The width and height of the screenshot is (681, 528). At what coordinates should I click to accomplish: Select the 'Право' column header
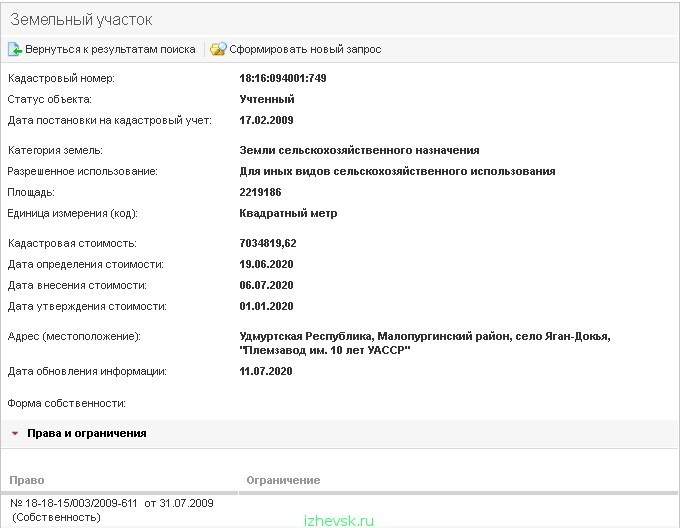[26, 480]
